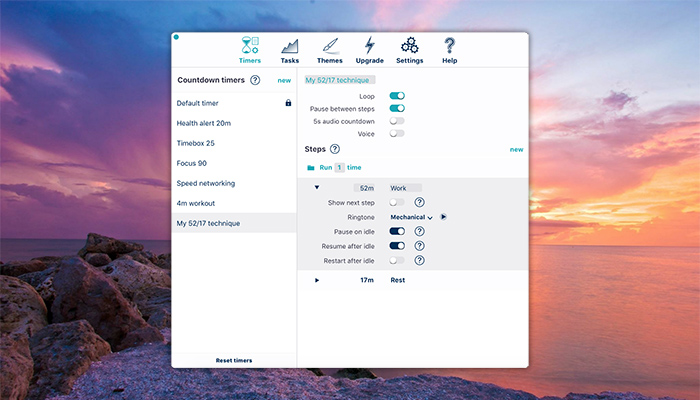This screenshot has height=400, width=700.
Task: Edit the 52m duration field
Action: [365, 188]
